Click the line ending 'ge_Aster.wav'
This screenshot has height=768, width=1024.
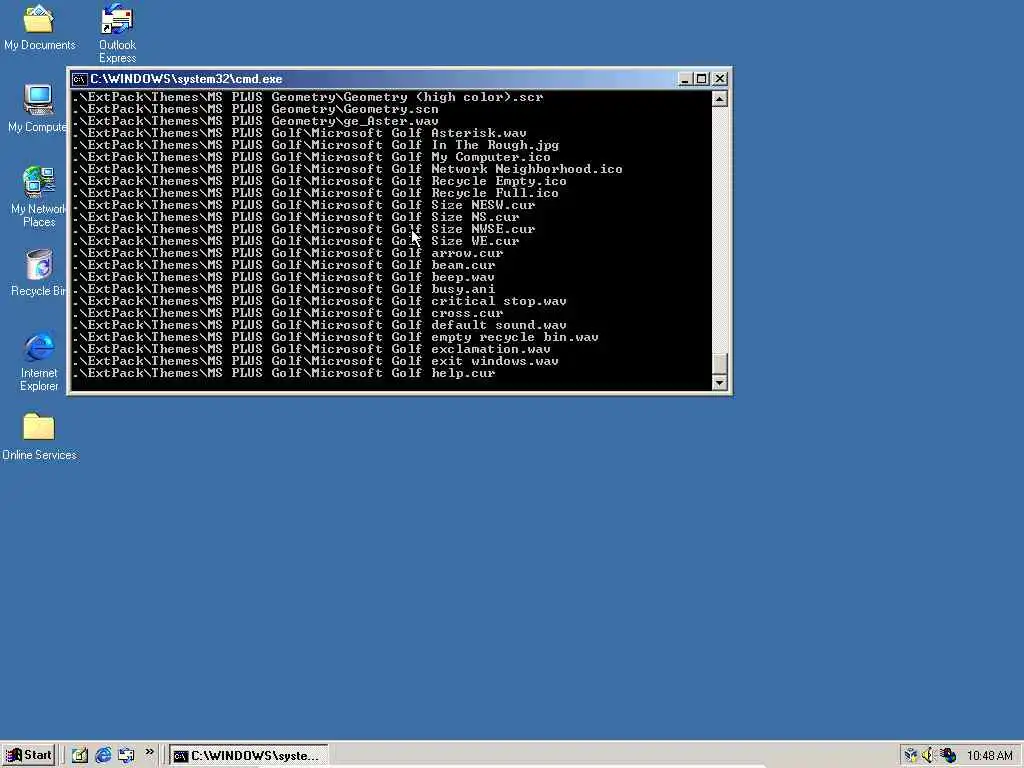[x=255, y=121]
